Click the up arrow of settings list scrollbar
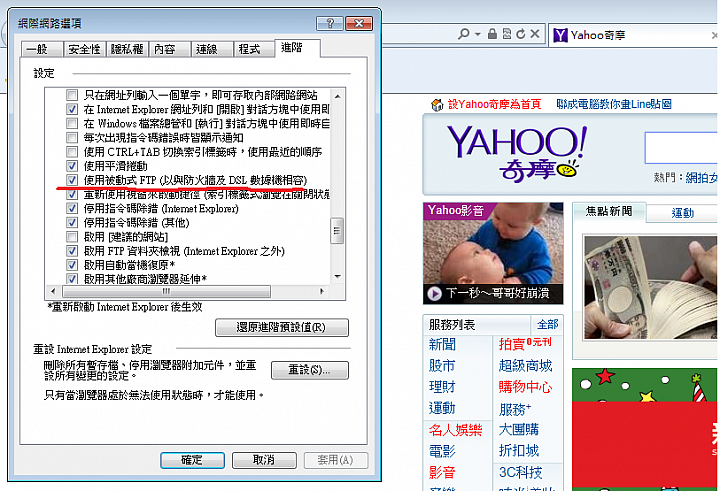The width and height of the screenshot is (720, 491). (x=338, y=96)
